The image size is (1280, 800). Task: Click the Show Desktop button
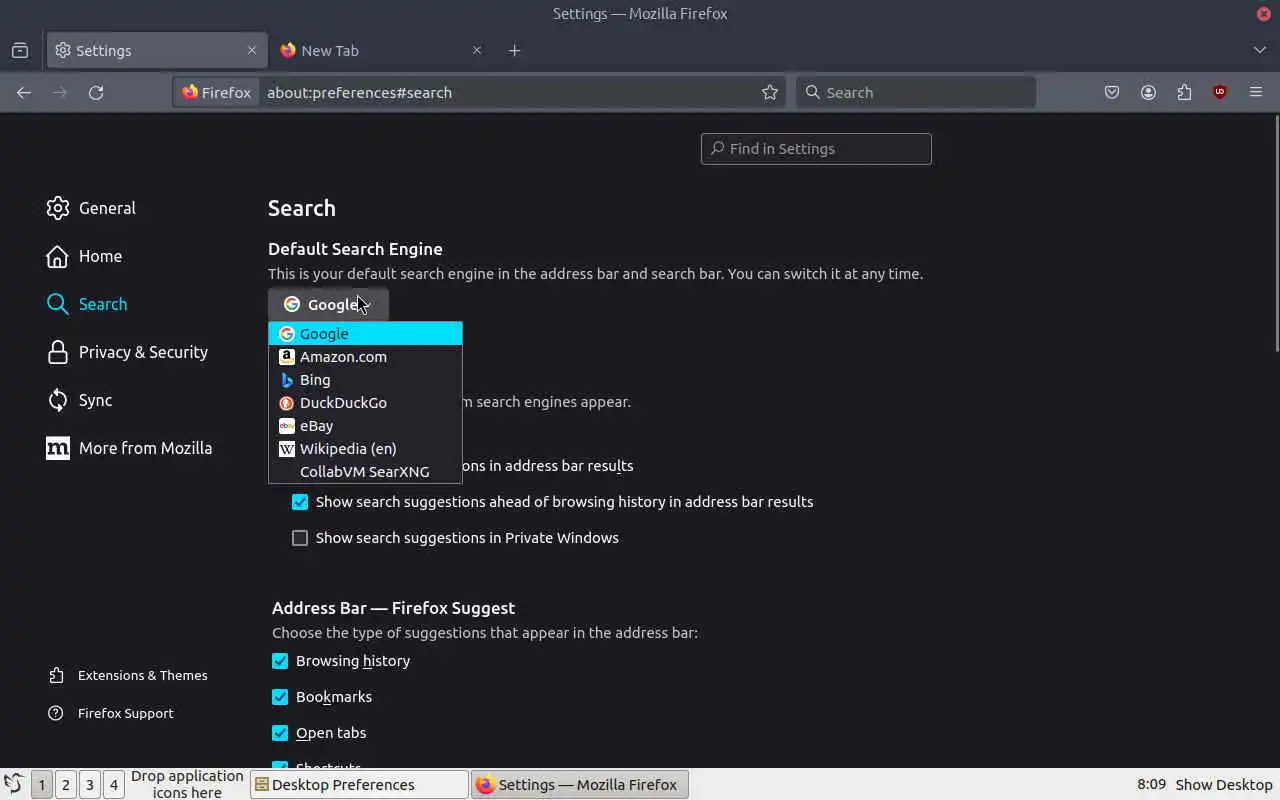pyautogui.click(x=1224, y=785)
